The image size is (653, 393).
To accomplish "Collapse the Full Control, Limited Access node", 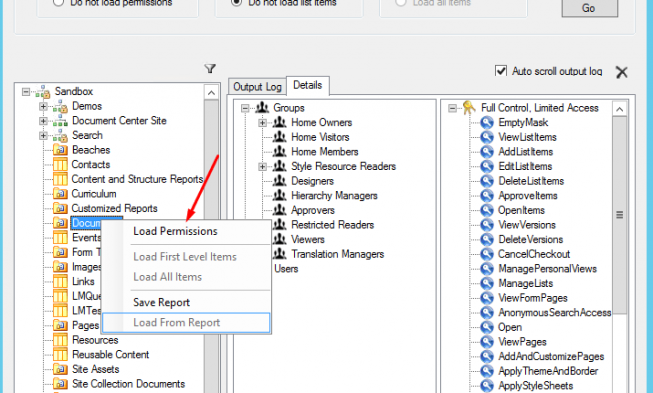I will coord(452,108).
